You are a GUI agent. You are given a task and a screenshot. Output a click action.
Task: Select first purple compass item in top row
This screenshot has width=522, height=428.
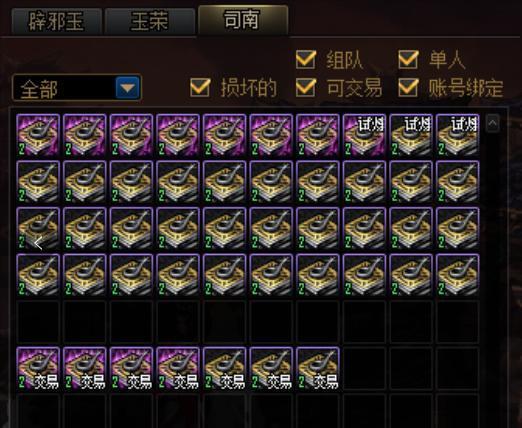38,135
